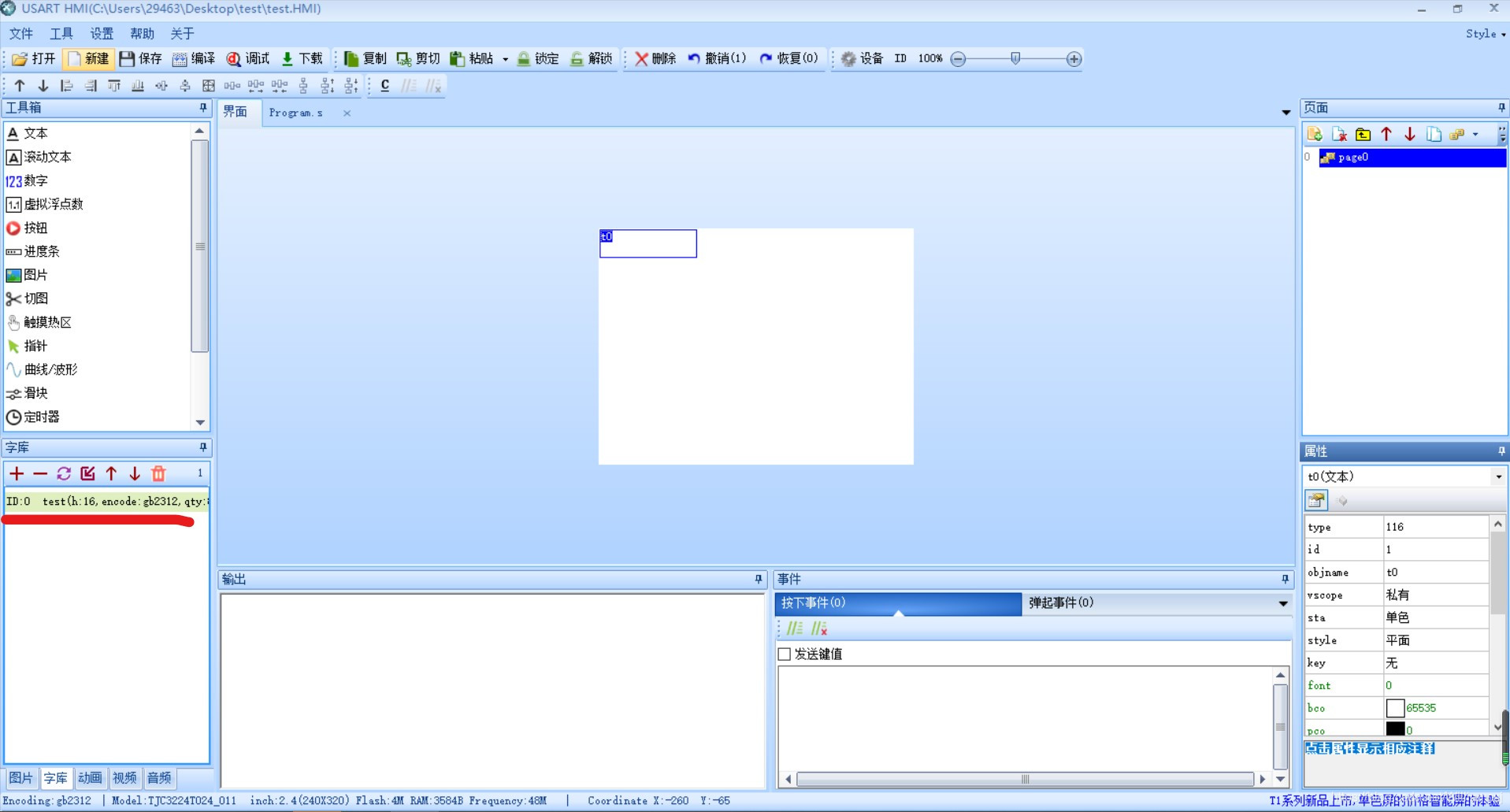The height and width of the screenshot is (812, 1510).
Task: Open the 设置 menu
Action: (x=102, y=34)
